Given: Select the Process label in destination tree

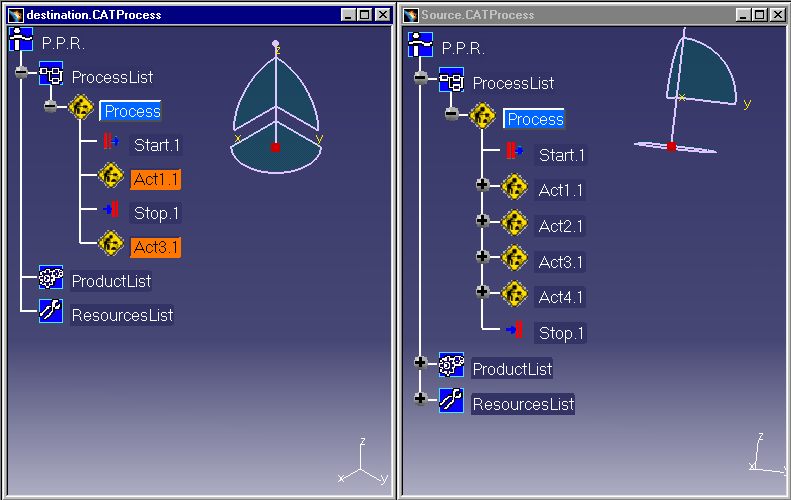Looking at the screenshot, I should coord(131,111).
